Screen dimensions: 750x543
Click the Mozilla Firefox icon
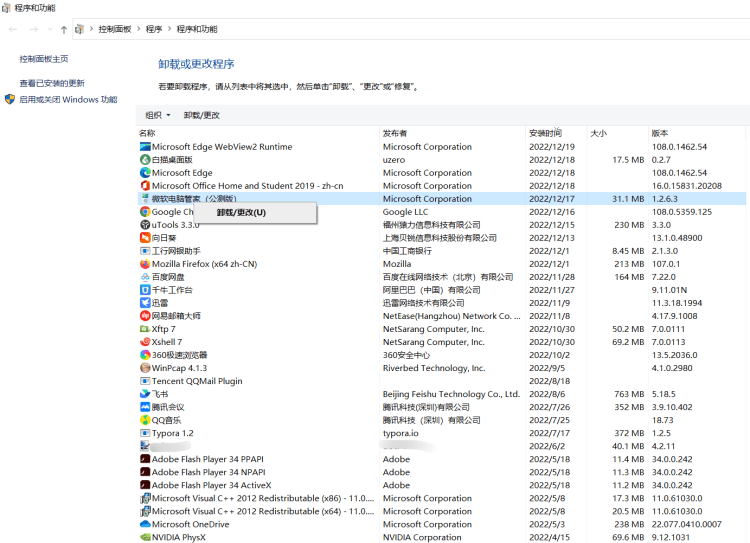coord(145,264)
